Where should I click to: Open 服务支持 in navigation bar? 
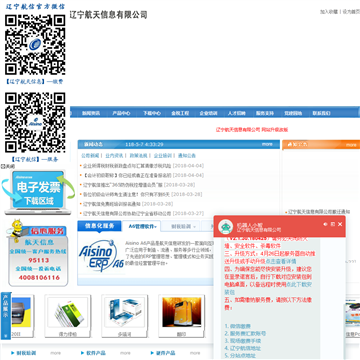265,113
